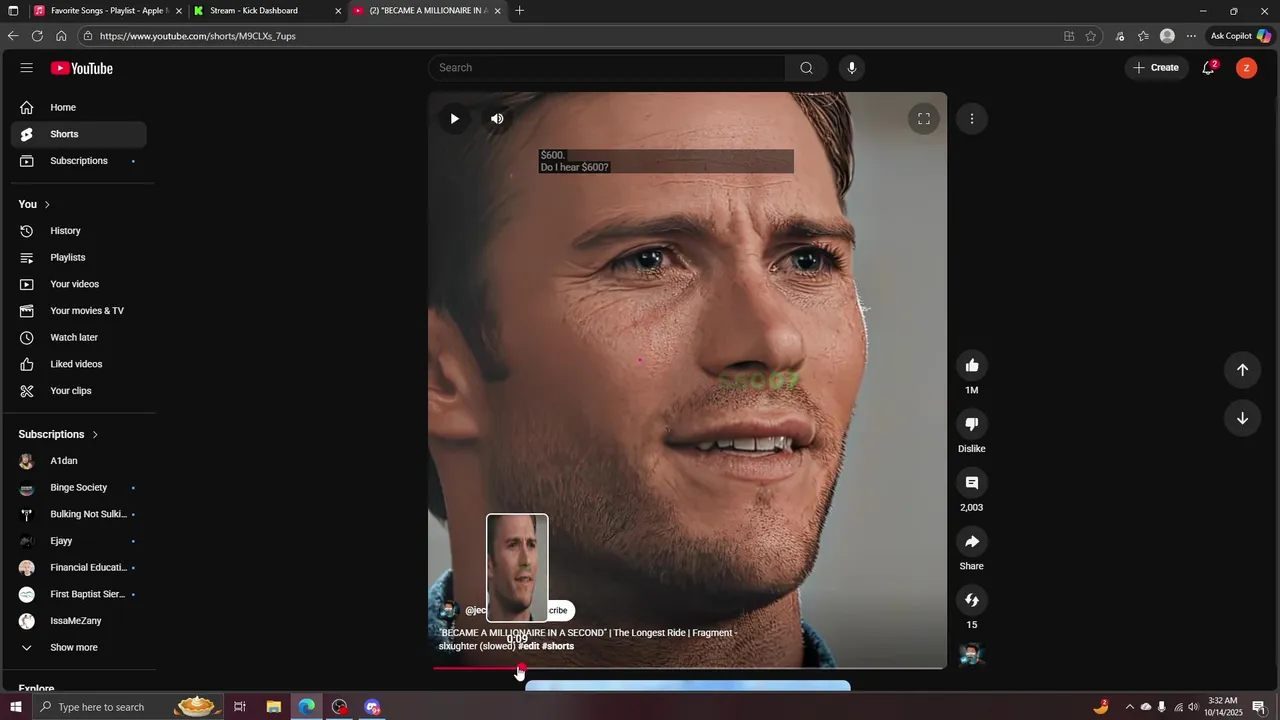The width and height of the screenshot is (1280, 720).
Task: Open the First Baptist channel
Action: (x=79, y=594)
